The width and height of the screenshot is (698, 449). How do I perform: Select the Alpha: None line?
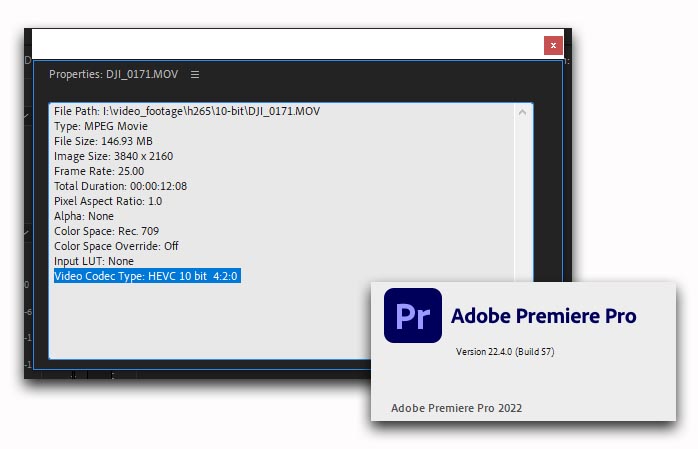pos(84,216)
